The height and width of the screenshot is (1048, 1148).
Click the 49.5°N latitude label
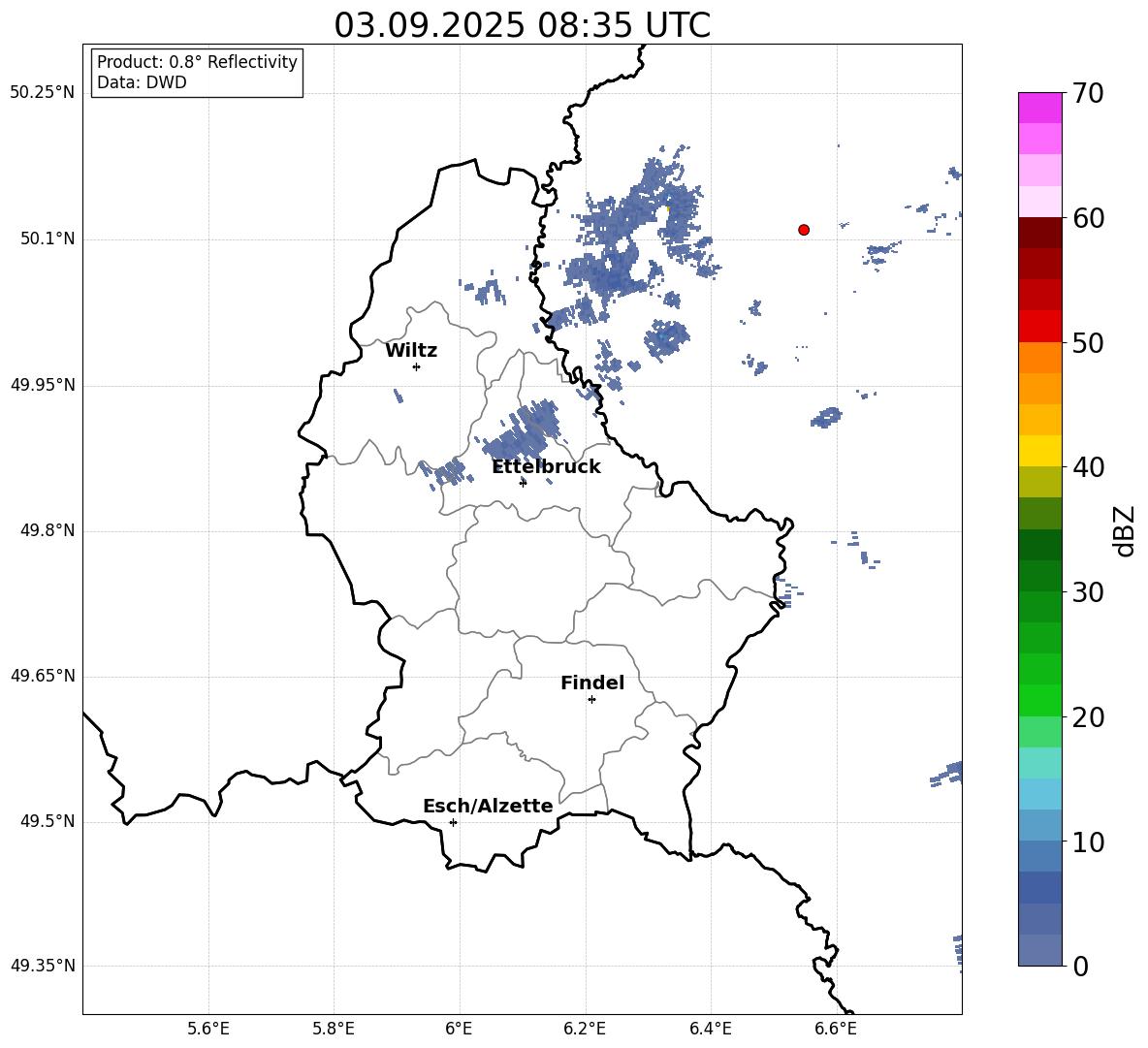47,821
